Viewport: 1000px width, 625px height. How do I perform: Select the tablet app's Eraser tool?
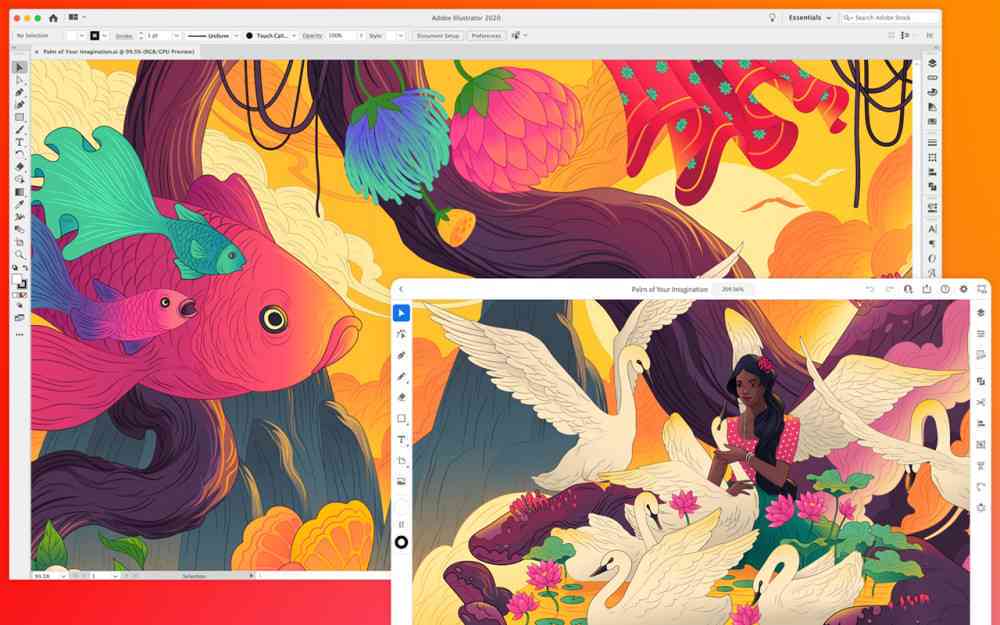(401, 397)
